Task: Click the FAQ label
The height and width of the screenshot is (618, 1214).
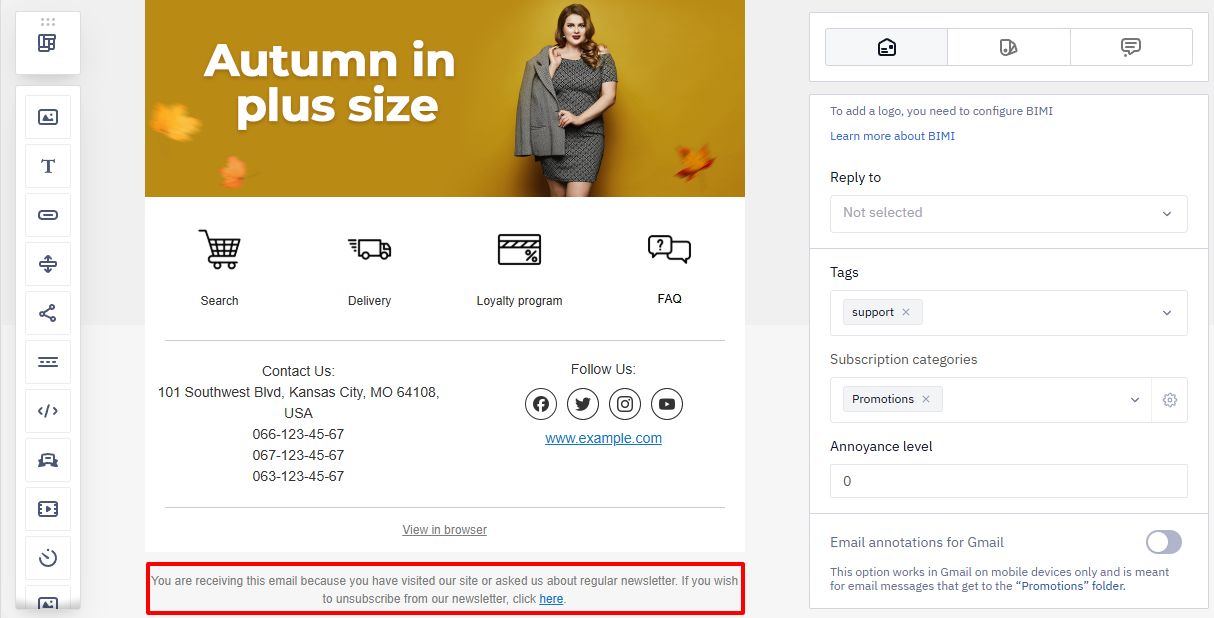Action: [x=669, y=299]
